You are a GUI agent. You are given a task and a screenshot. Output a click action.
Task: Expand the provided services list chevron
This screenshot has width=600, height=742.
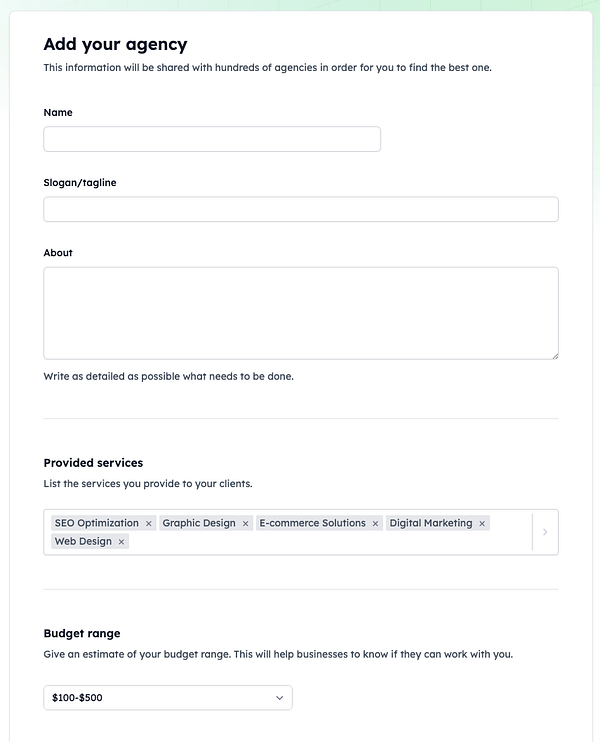click(545, 532)
